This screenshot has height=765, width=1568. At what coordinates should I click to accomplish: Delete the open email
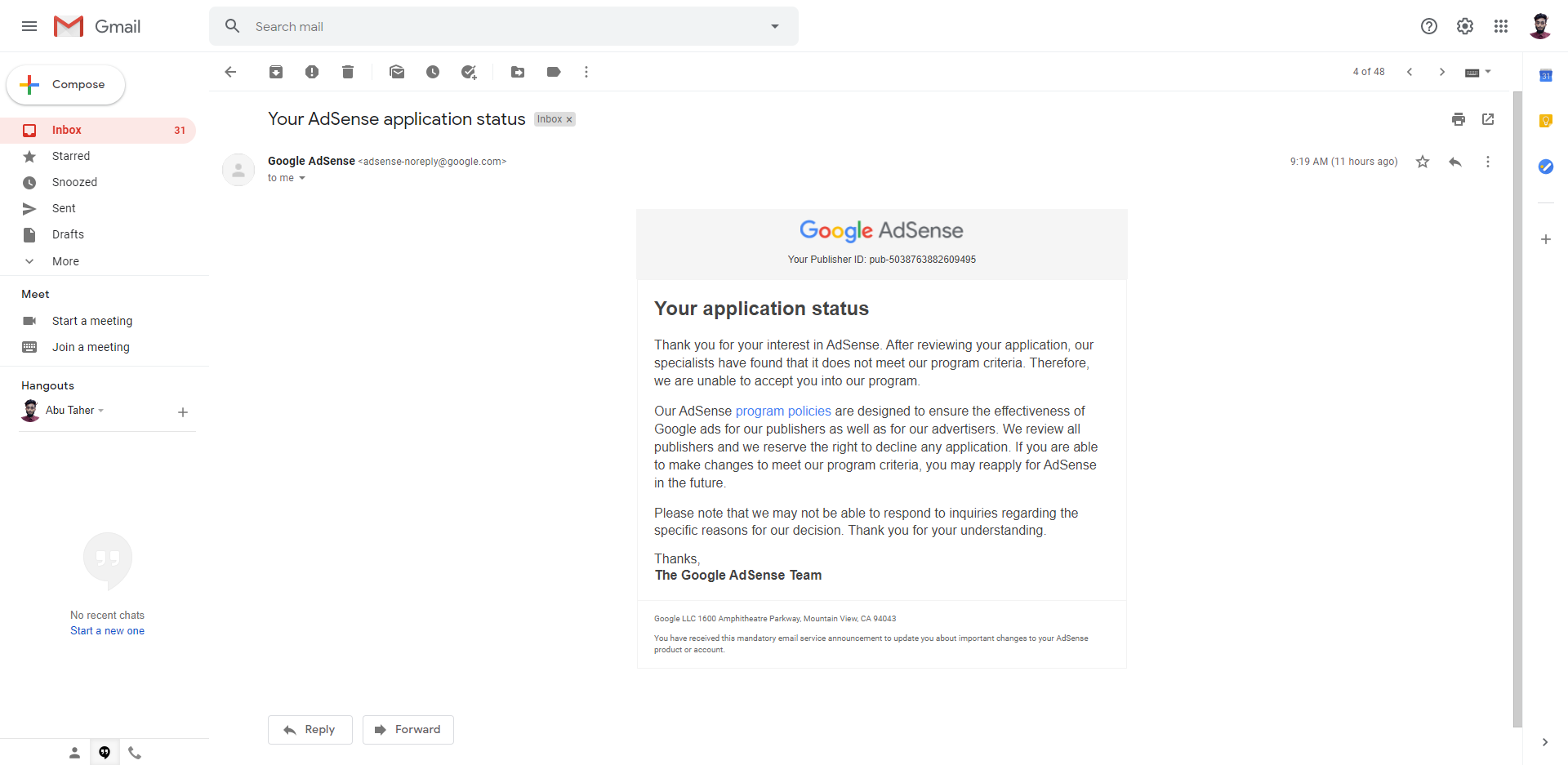tap(348, 72)
